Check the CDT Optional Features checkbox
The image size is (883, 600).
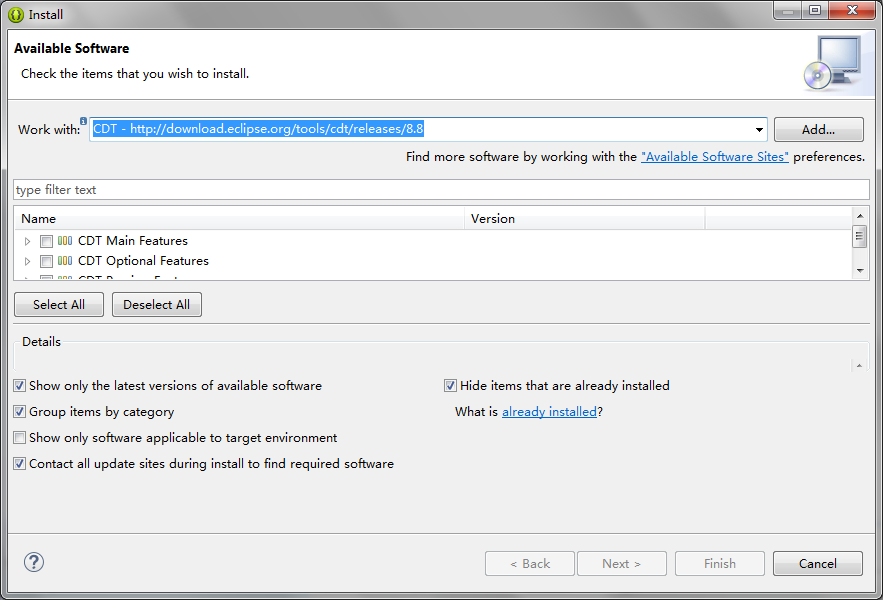pyautogui.click(x=46, y=261)
